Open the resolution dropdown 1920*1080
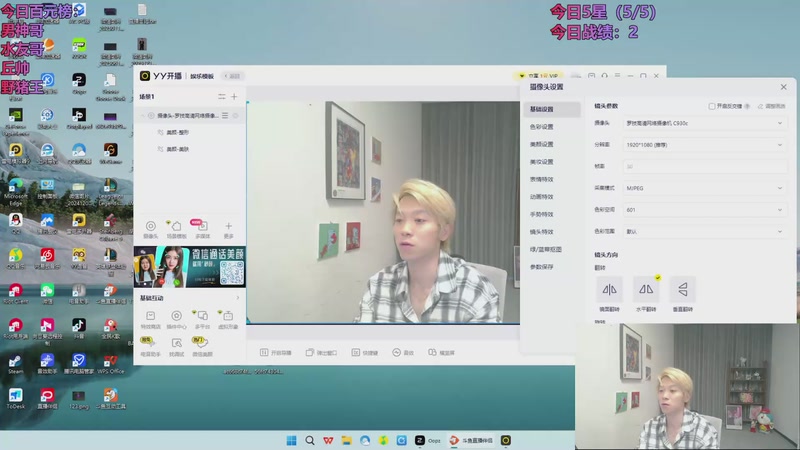Screen dimensions: 800x450 point(704,145)
